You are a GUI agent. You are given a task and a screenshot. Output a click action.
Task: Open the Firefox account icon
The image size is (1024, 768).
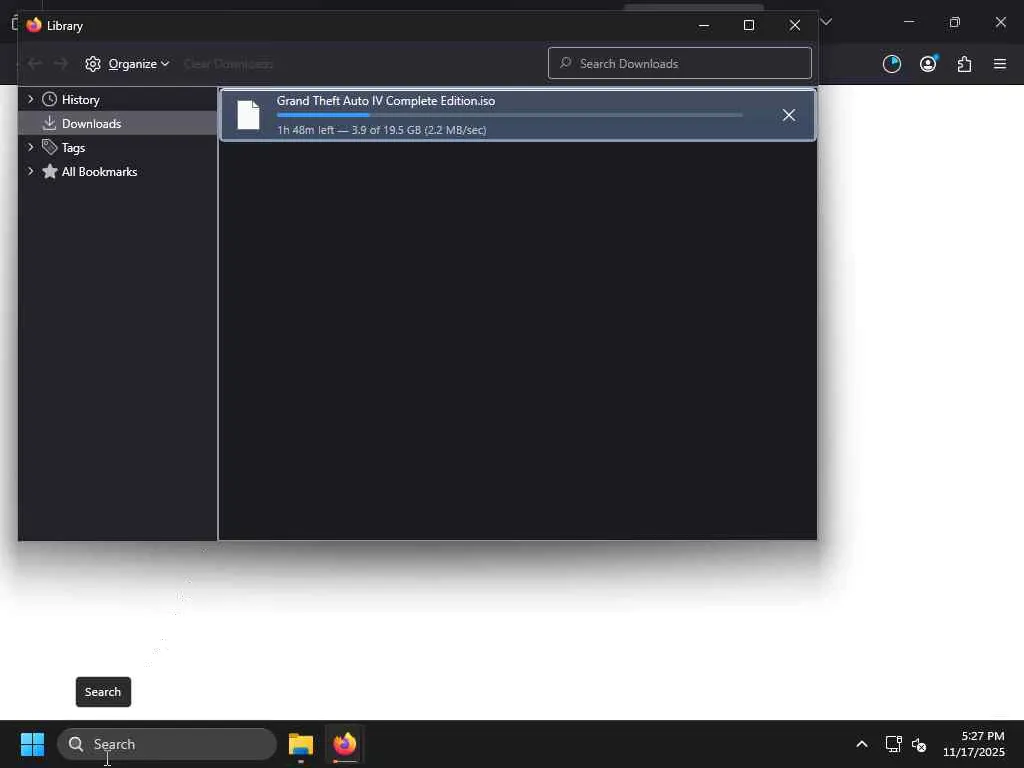[928, 63]
